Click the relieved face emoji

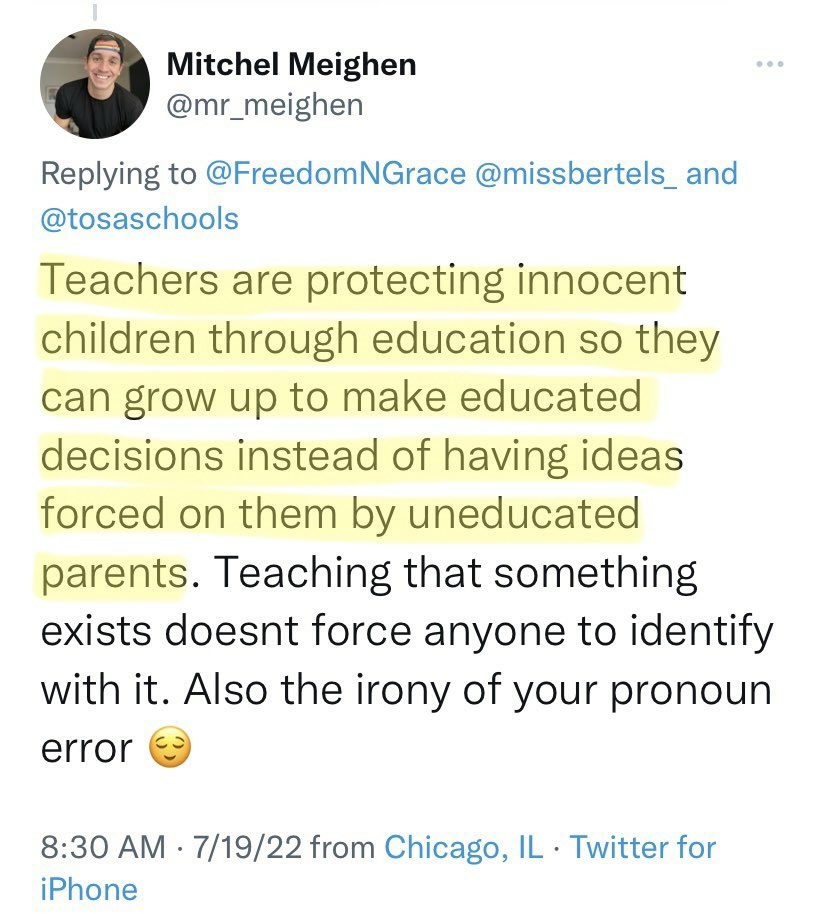169,750
